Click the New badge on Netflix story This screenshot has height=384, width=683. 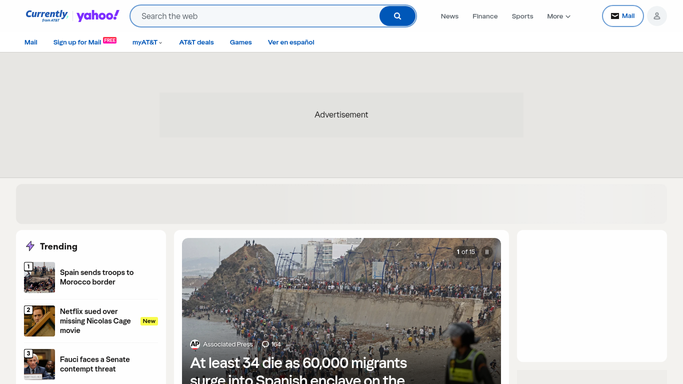tap(149, 321)
